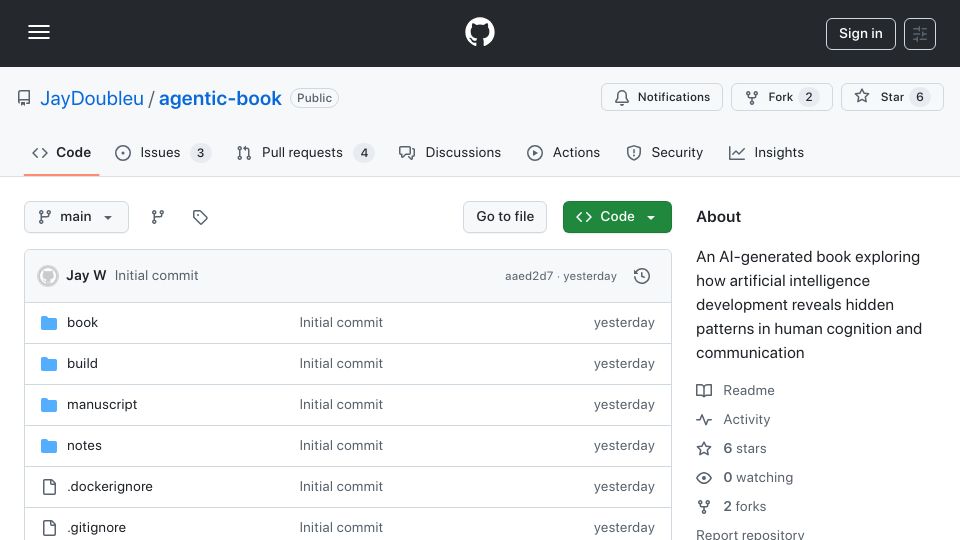Open the .gitignore file

(96, 528)
